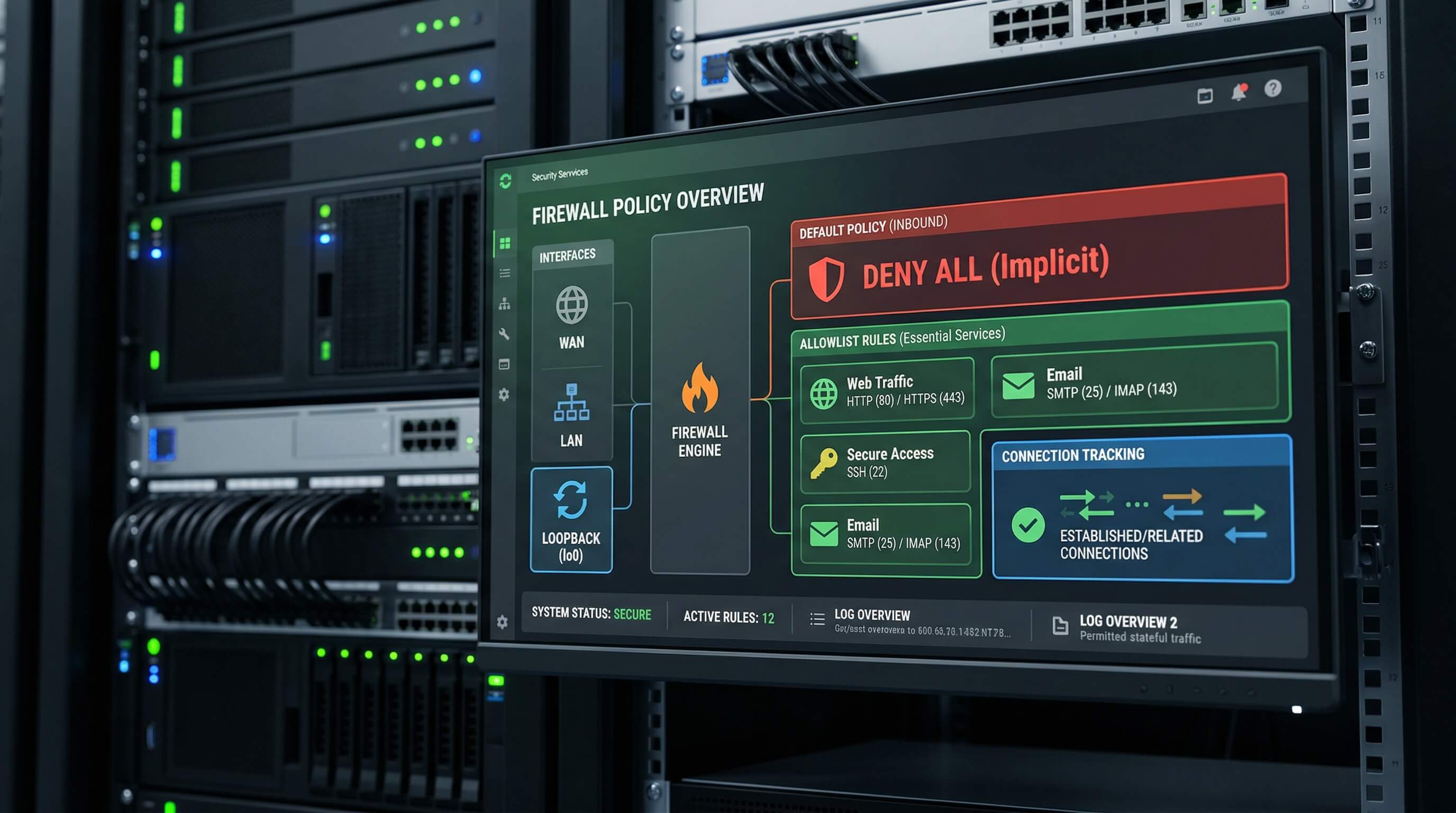
Task: Open the Web Traffic HTTP/HTTPS rule
Action: 887,391
